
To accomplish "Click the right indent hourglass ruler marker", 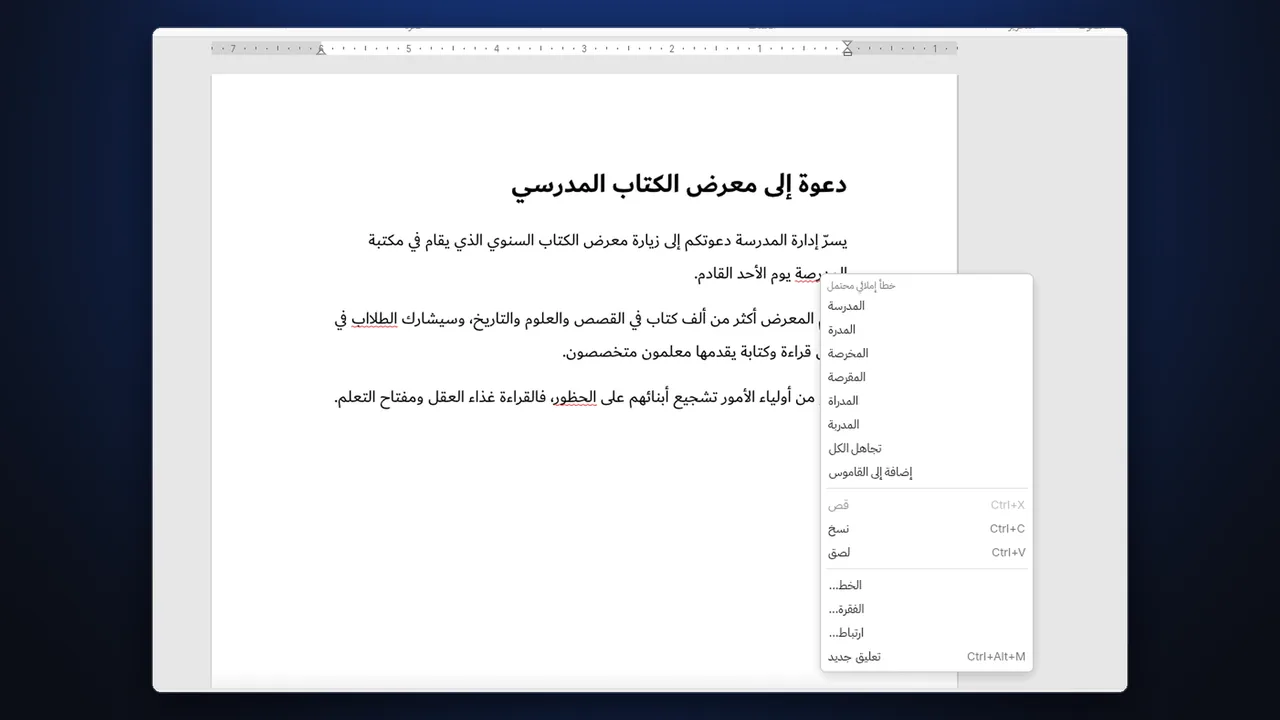I will [x=848, y=48].
